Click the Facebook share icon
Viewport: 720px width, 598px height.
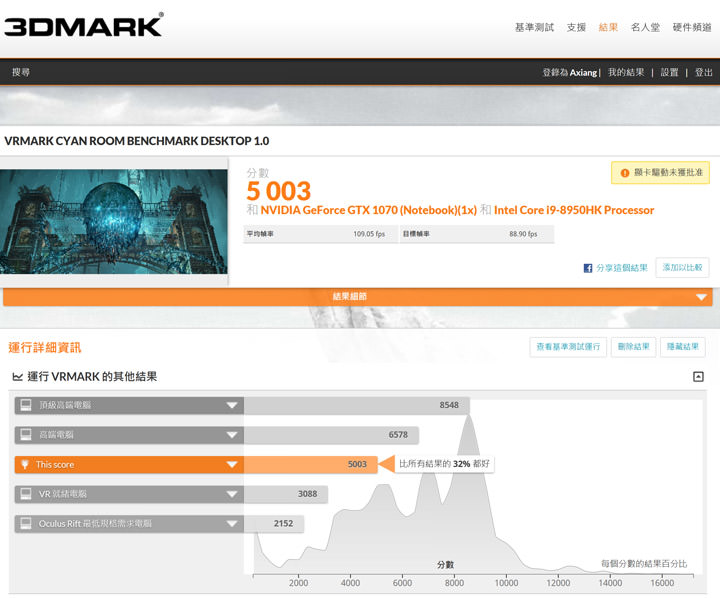click(588, 268)
